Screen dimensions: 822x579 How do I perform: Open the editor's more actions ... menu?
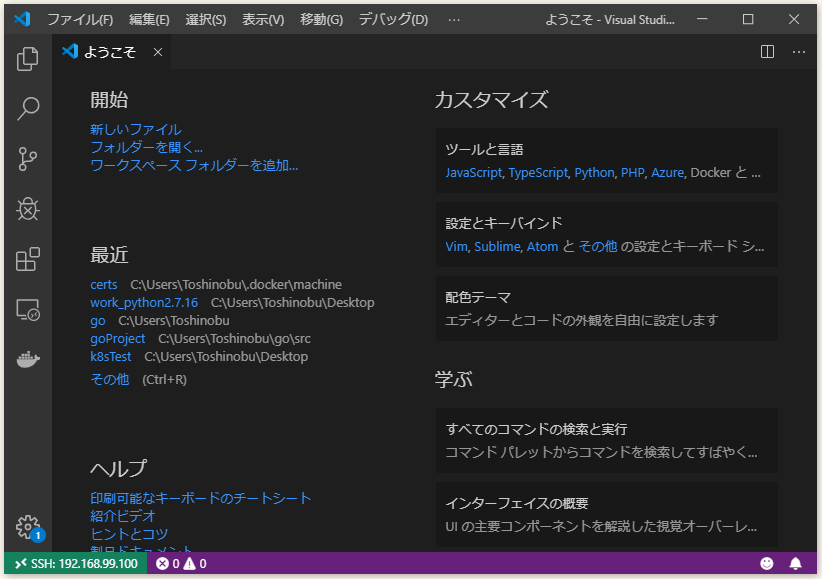coord(797,51)
